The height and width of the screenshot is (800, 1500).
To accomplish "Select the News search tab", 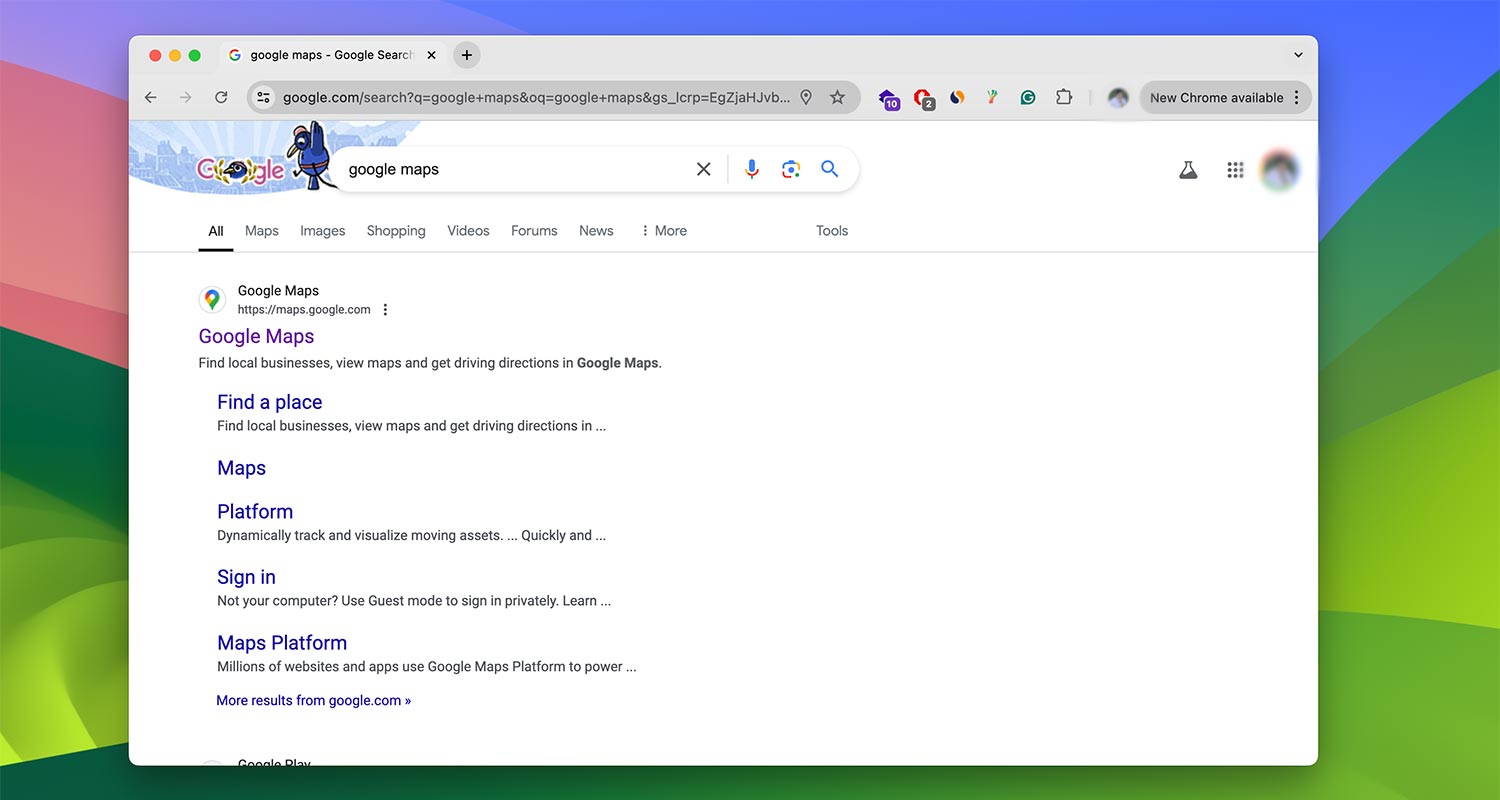I will (596, 231).
